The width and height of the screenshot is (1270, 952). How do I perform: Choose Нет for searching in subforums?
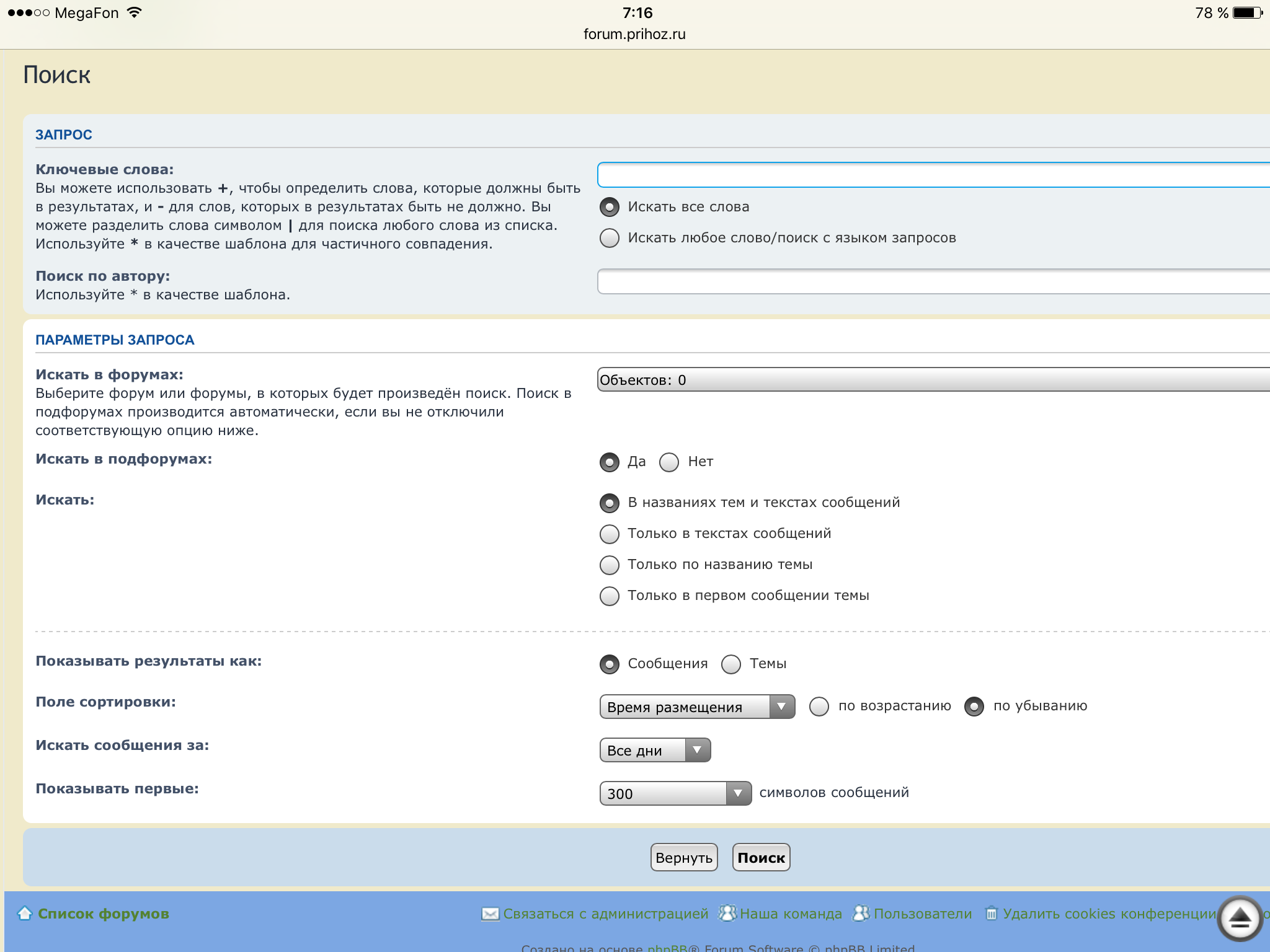tap(669, 462)
